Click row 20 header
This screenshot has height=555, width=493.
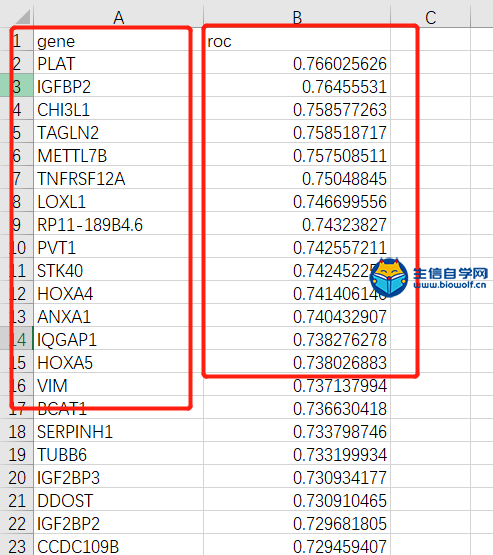click(17, 477)
